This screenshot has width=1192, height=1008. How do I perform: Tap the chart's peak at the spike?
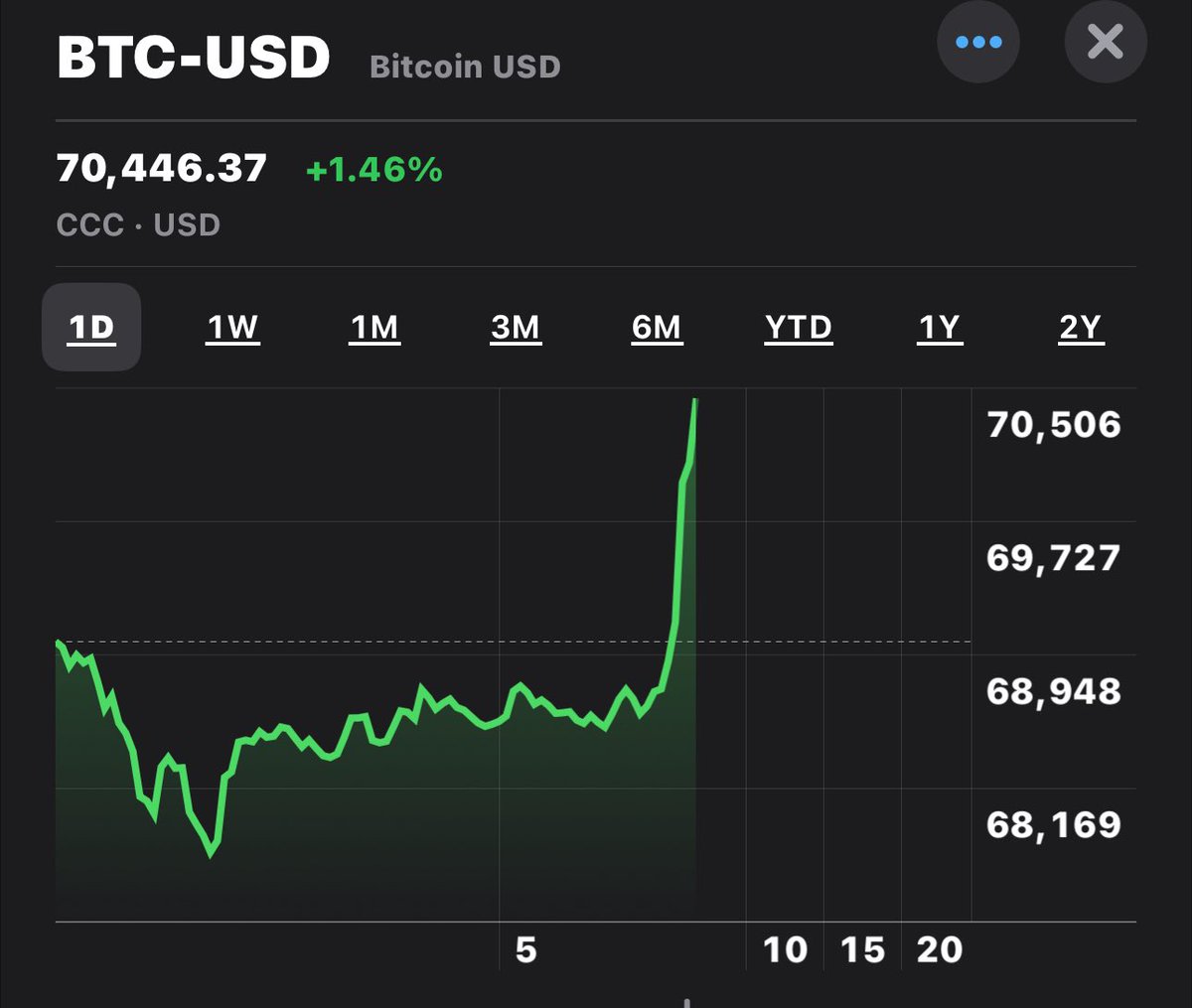[x=694, y=401]
